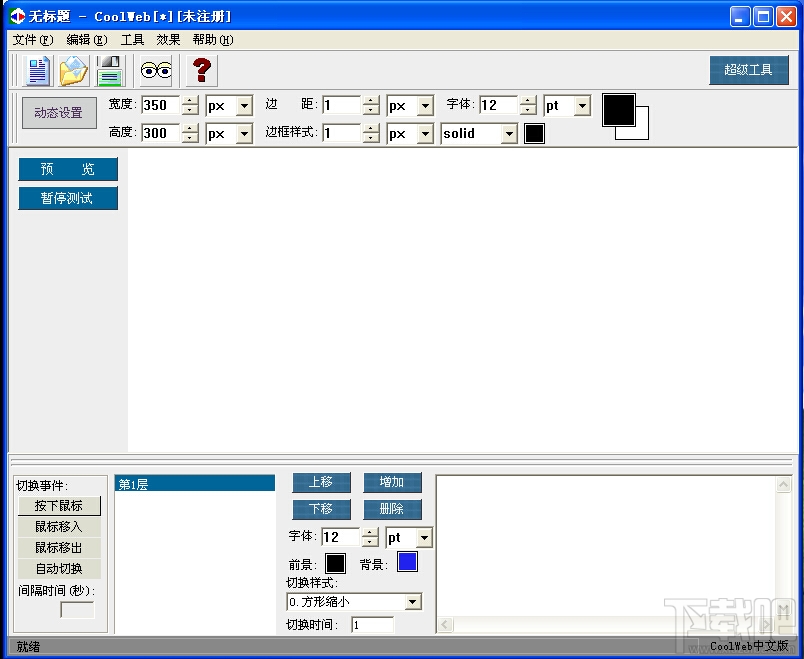Viewport: 804px width, 659px height.
Task: Click the layer 字体 size spinner
Action: pos(370,537)
